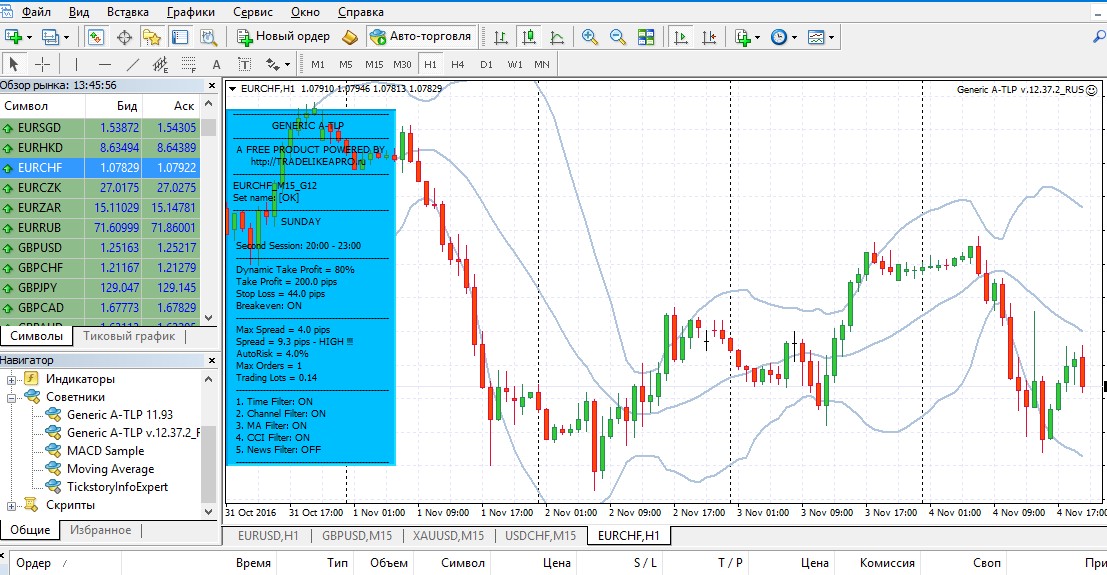
Task: Open MetaEditor with the yellow book icon
Action: click(x=350, y=37)
